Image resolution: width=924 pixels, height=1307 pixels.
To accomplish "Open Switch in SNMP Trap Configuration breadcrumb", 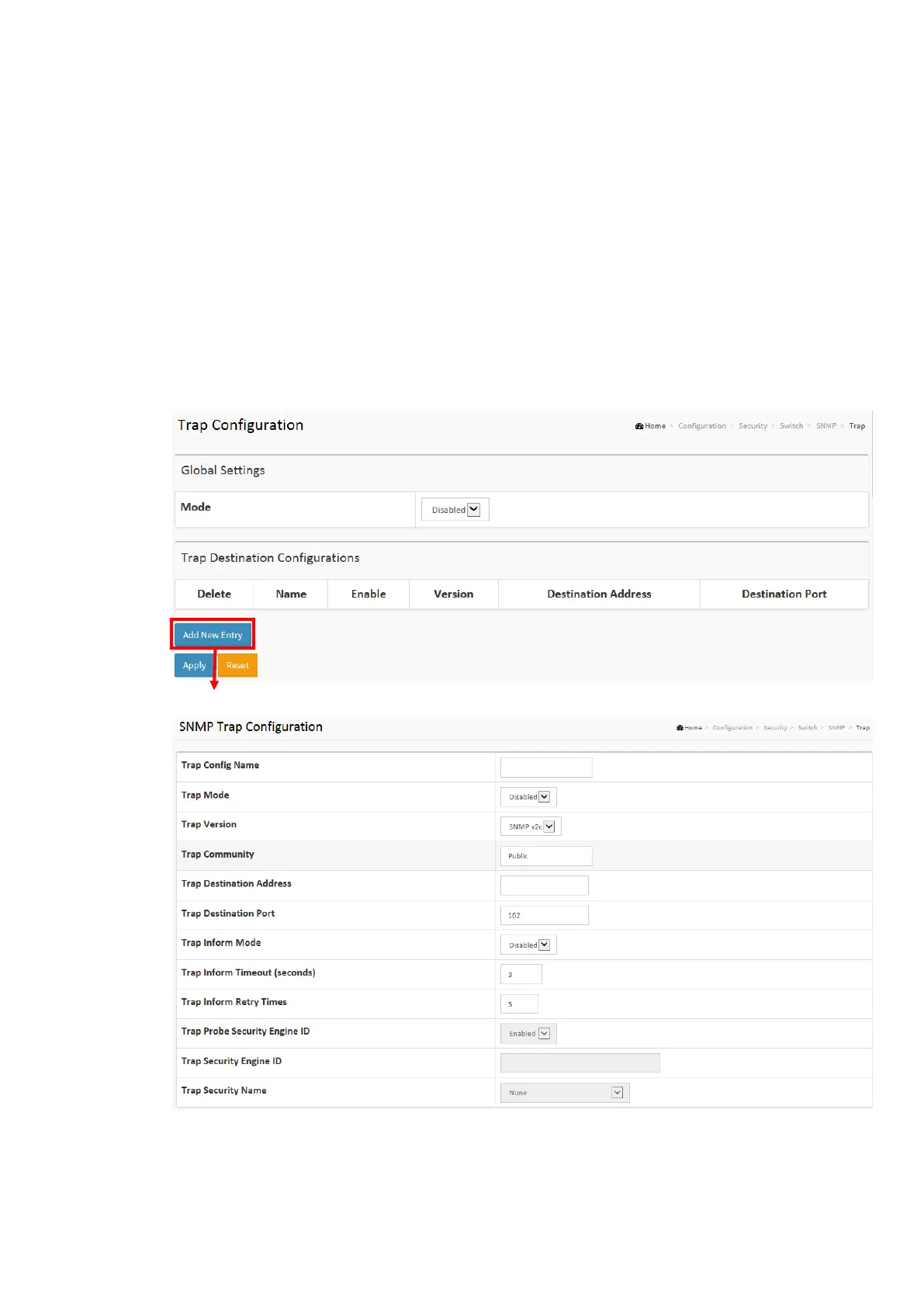I will point(808,728).
